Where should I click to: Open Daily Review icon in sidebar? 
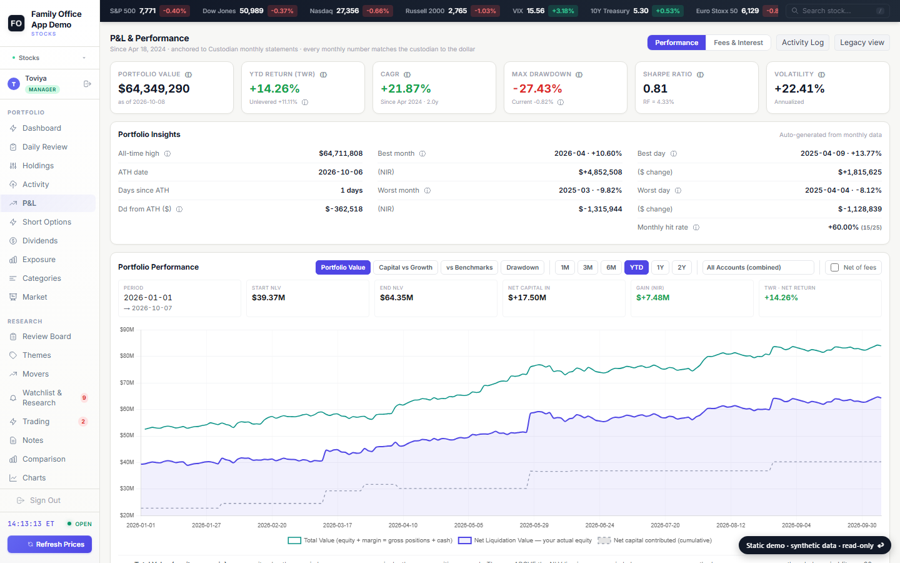(x=13, y=147)
